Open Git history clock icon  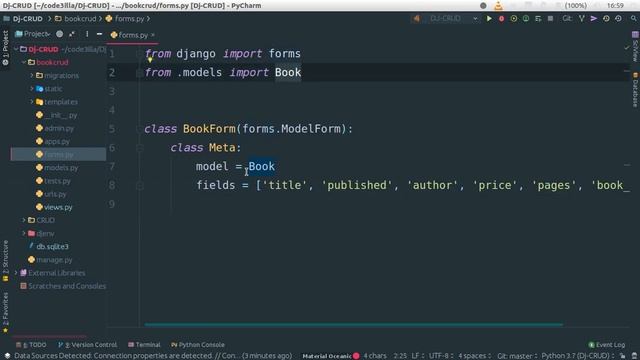606,19
